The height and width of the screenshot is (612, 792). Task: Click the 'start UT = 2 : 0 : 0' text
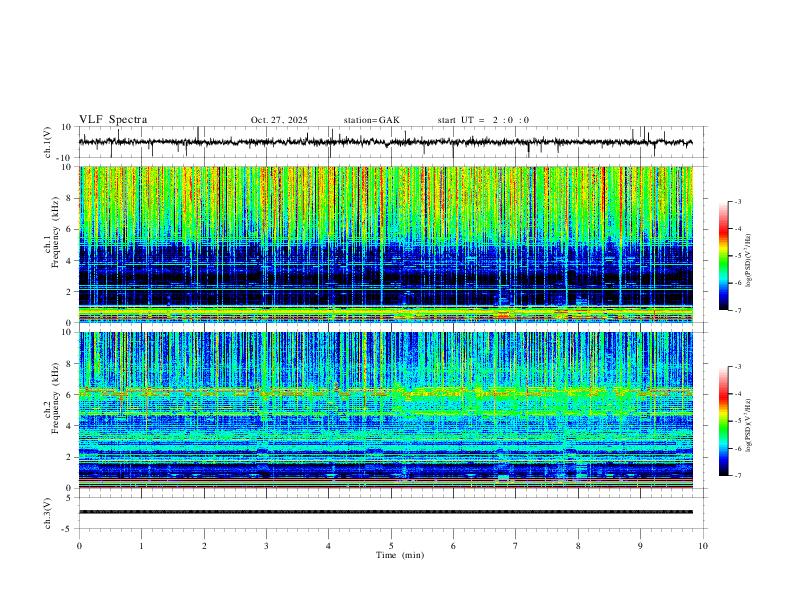[x=483, y=120]
